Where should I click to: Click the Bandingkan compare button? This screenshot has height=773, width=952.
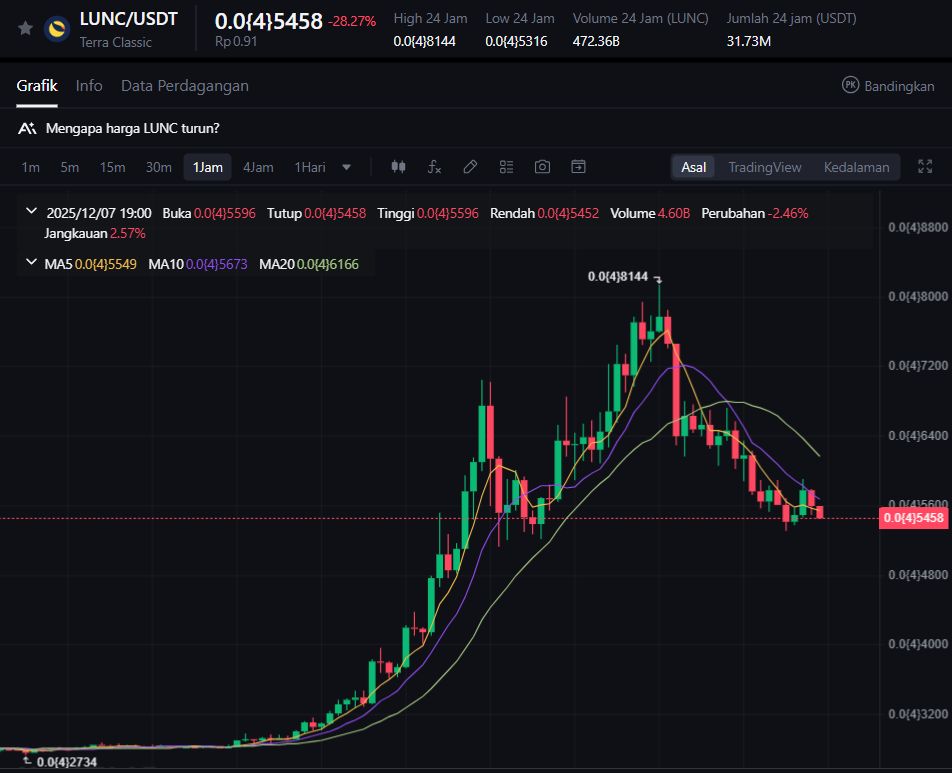(x=887, y=86)
